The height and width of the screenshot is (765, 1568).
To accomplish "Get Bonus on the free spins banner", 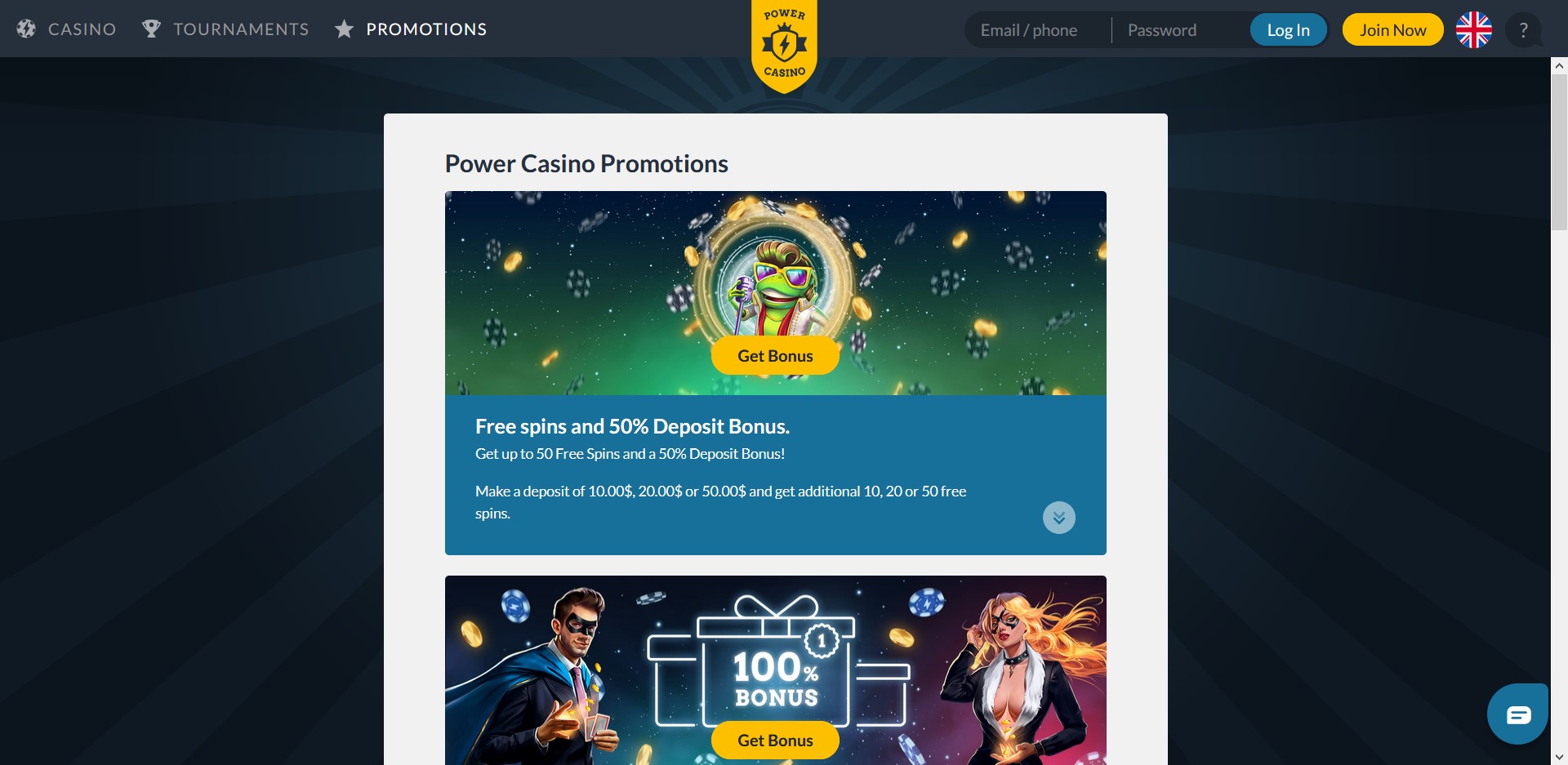I will [775, 356].
